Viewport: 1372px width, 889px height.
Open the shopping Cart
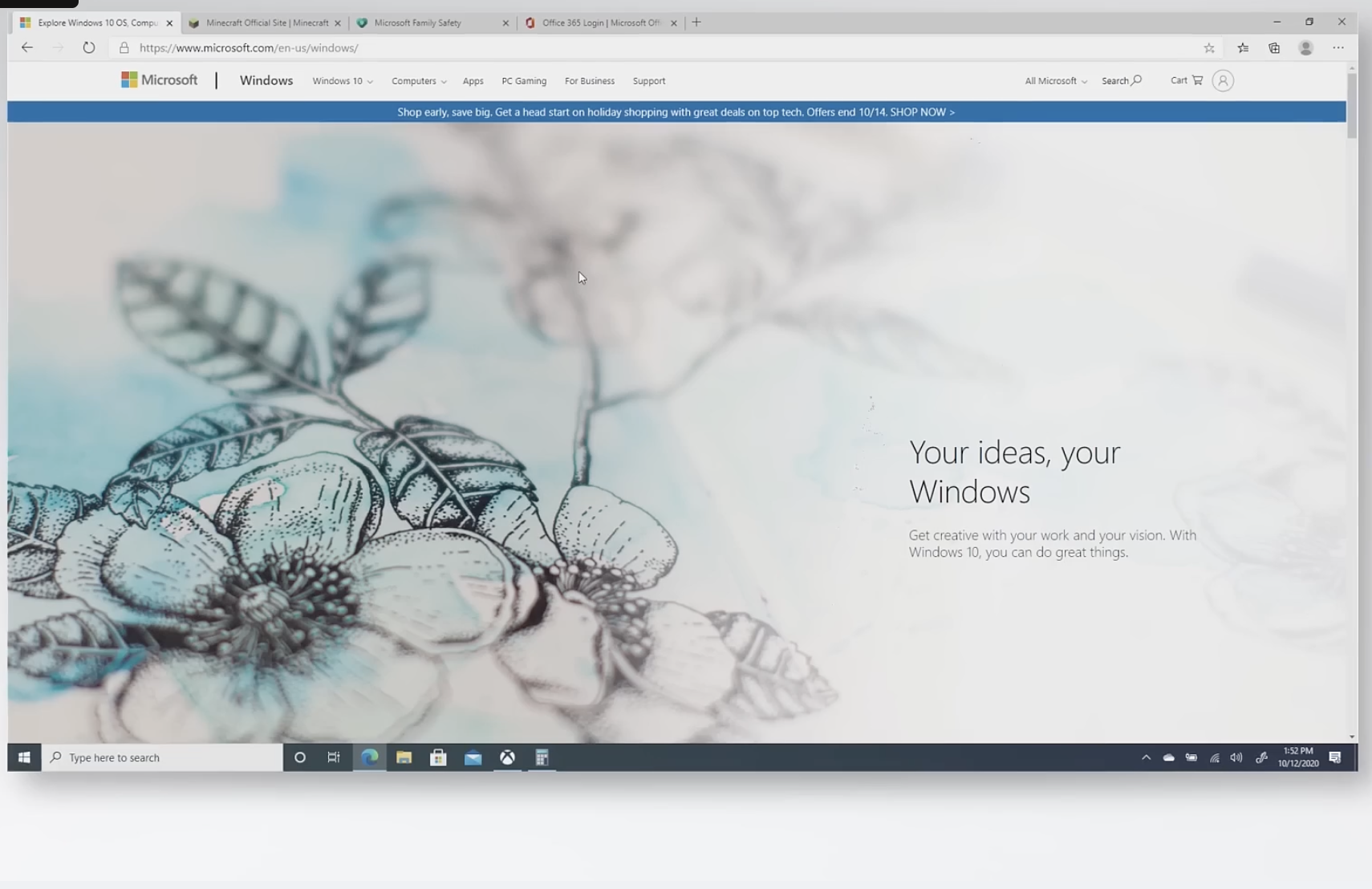tap(1187, 80)
